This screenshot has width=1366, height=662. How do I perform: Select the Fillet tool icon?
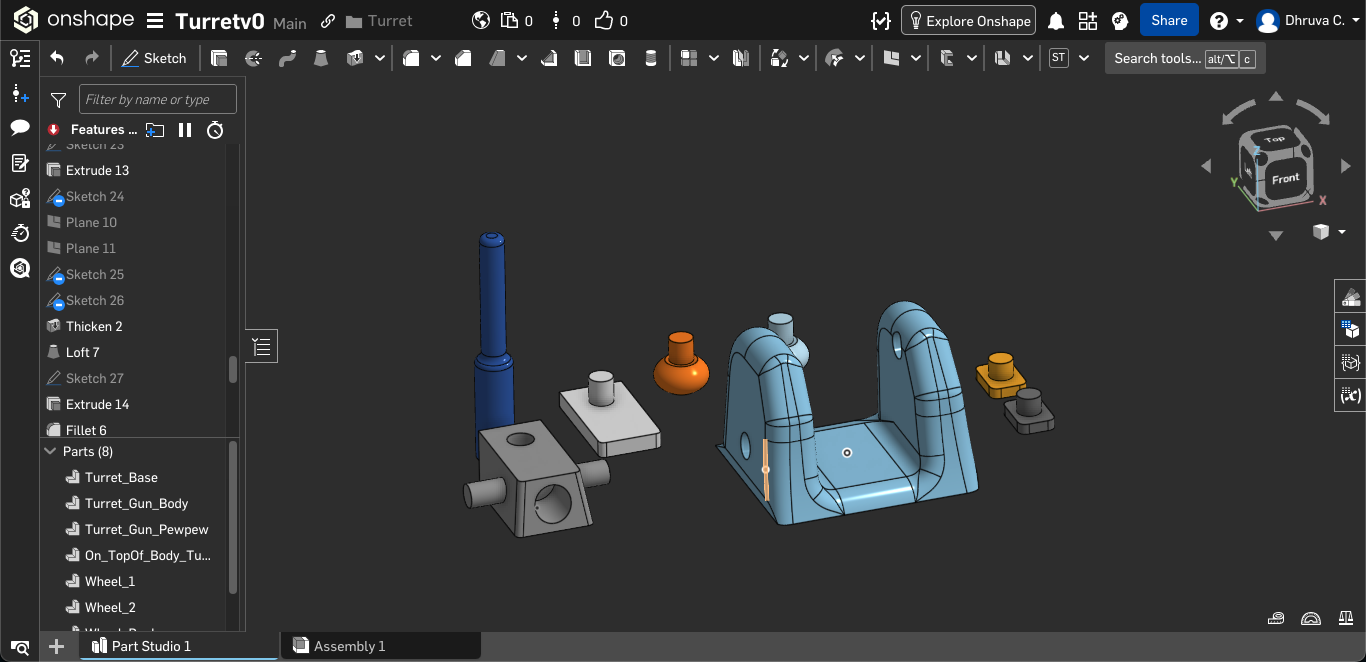[x=410, y=58]
